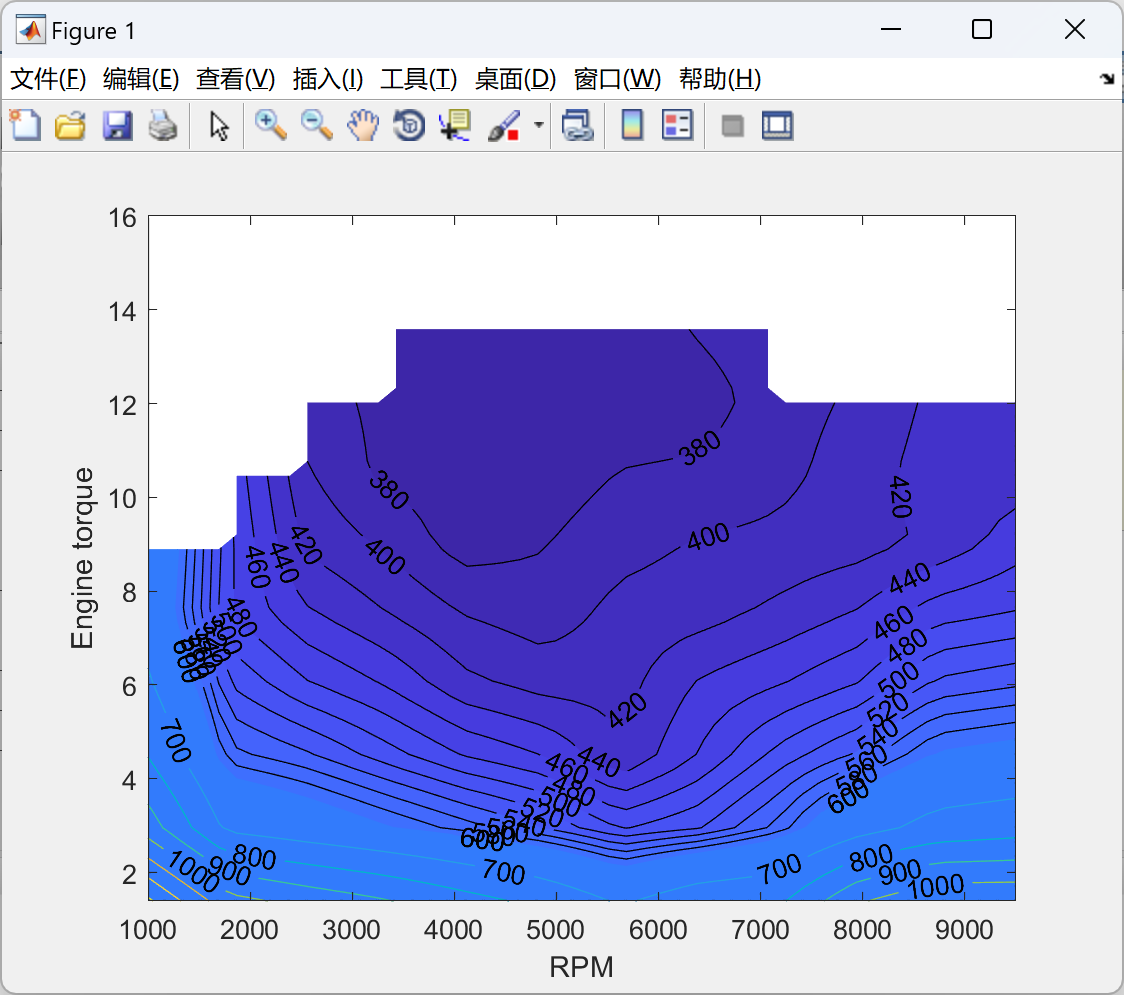Click the y-axis tick label '14'
This screenshot has height=995, width=1124.
click(123, 311)
